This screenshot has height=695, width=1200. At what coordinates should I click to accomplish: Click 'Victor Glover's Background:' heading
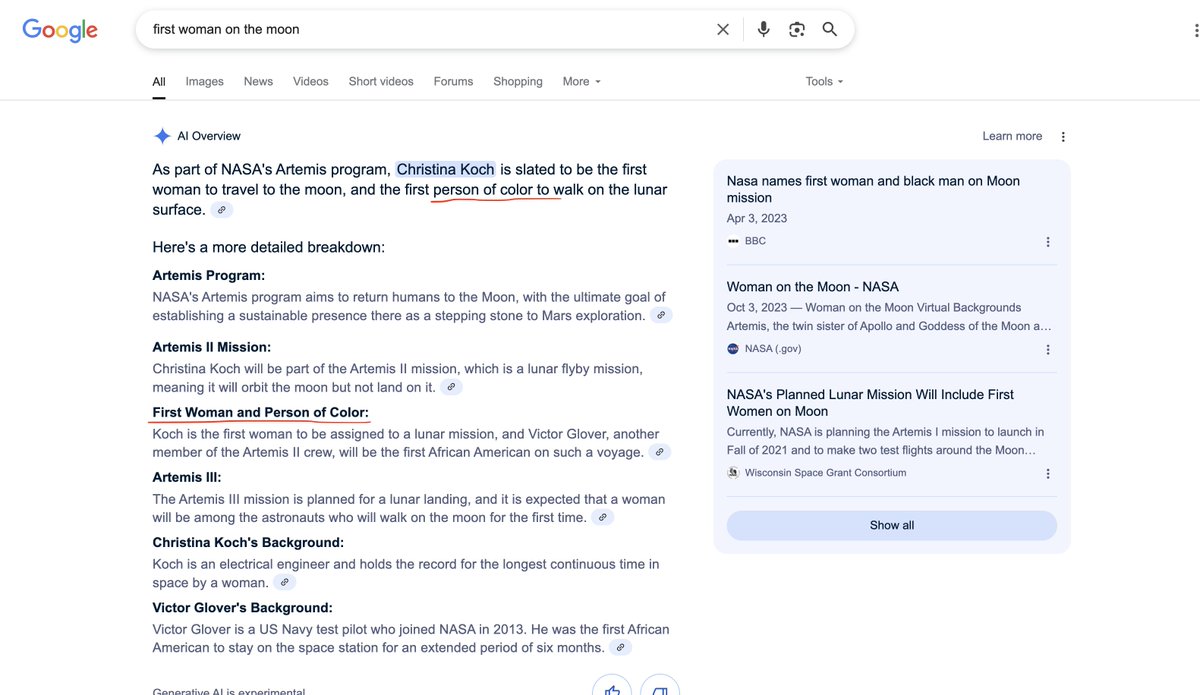point(243,608)
